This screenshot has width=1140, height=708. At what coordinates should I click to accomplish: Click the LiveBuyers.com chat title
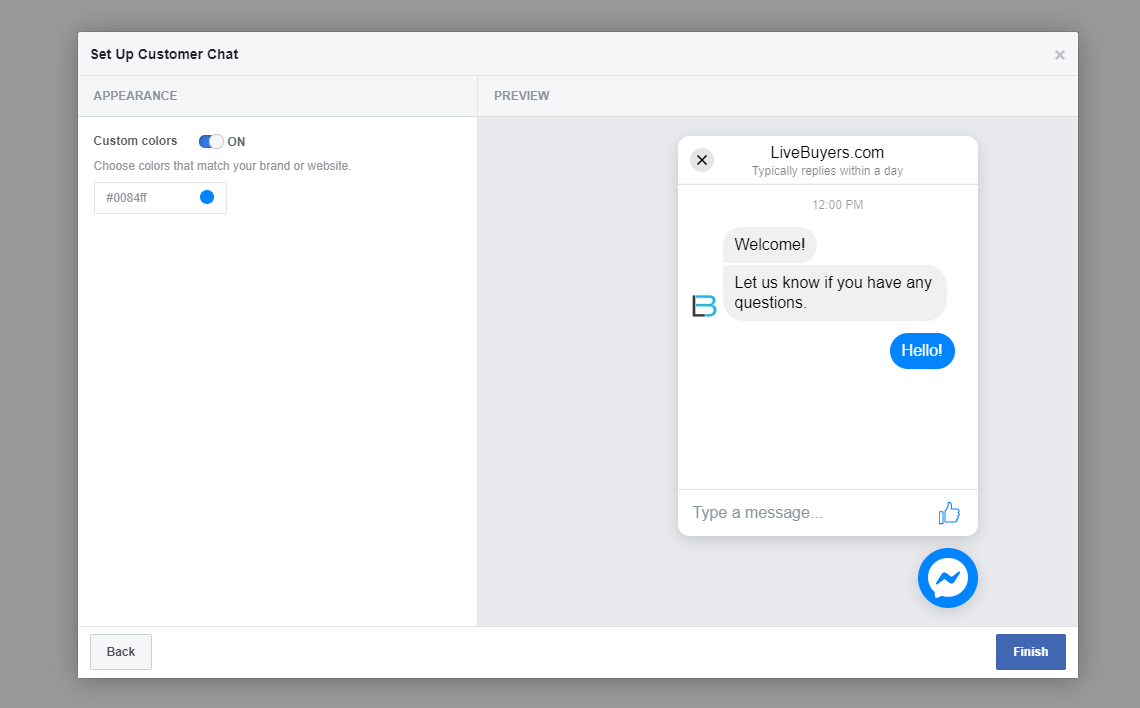tap(827, 153)
